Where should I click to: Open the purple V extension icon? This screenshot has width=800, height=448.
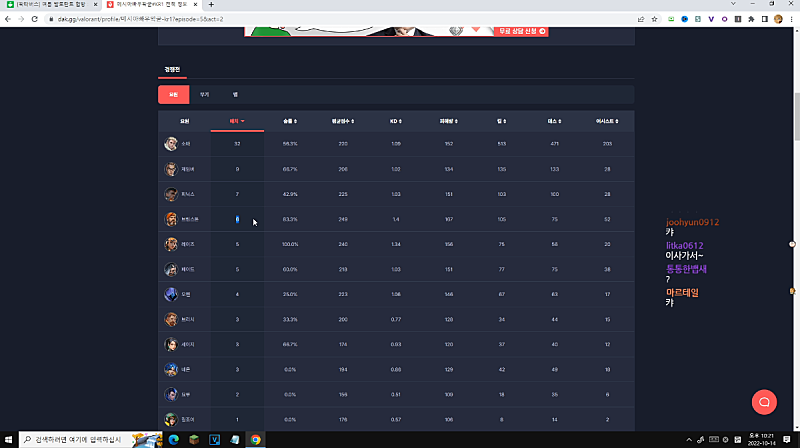point(711,19)
